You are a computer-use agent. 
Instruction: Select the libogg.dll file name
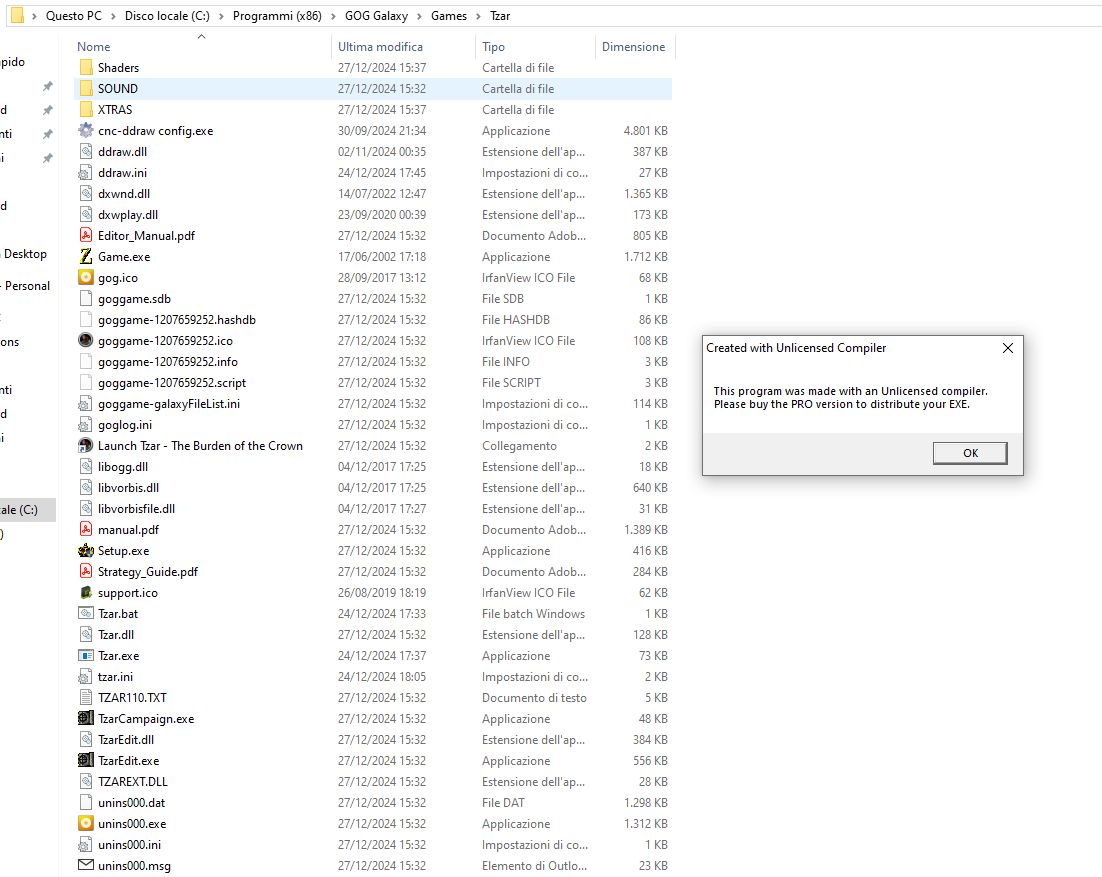point(123,467)
